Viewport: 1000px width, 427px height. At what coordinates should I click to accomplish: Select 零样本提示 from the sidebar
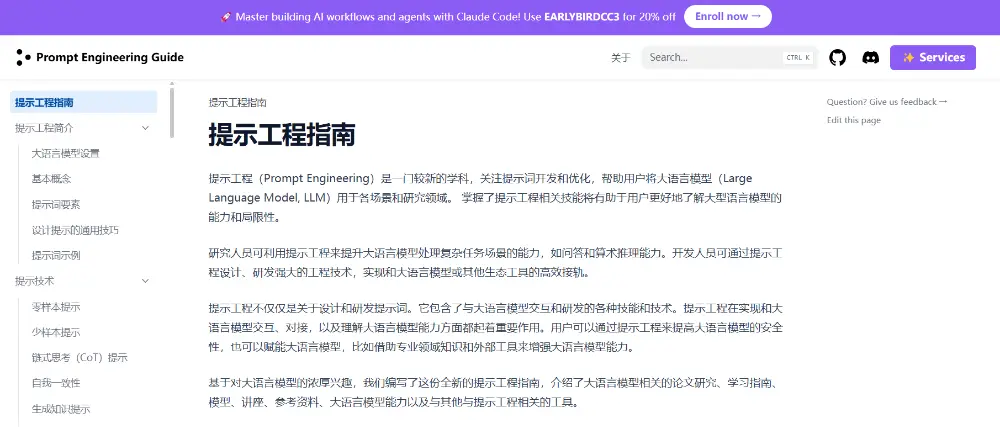tap(56, 307)
